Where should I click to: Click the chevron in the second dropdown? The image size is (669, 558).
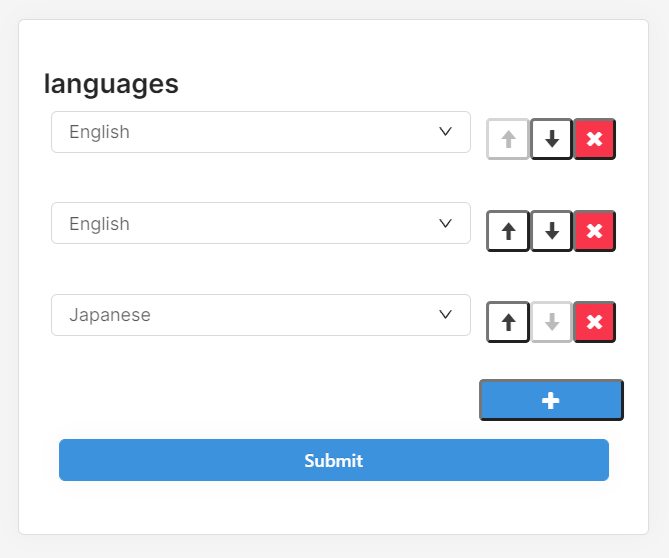point(446,224)
